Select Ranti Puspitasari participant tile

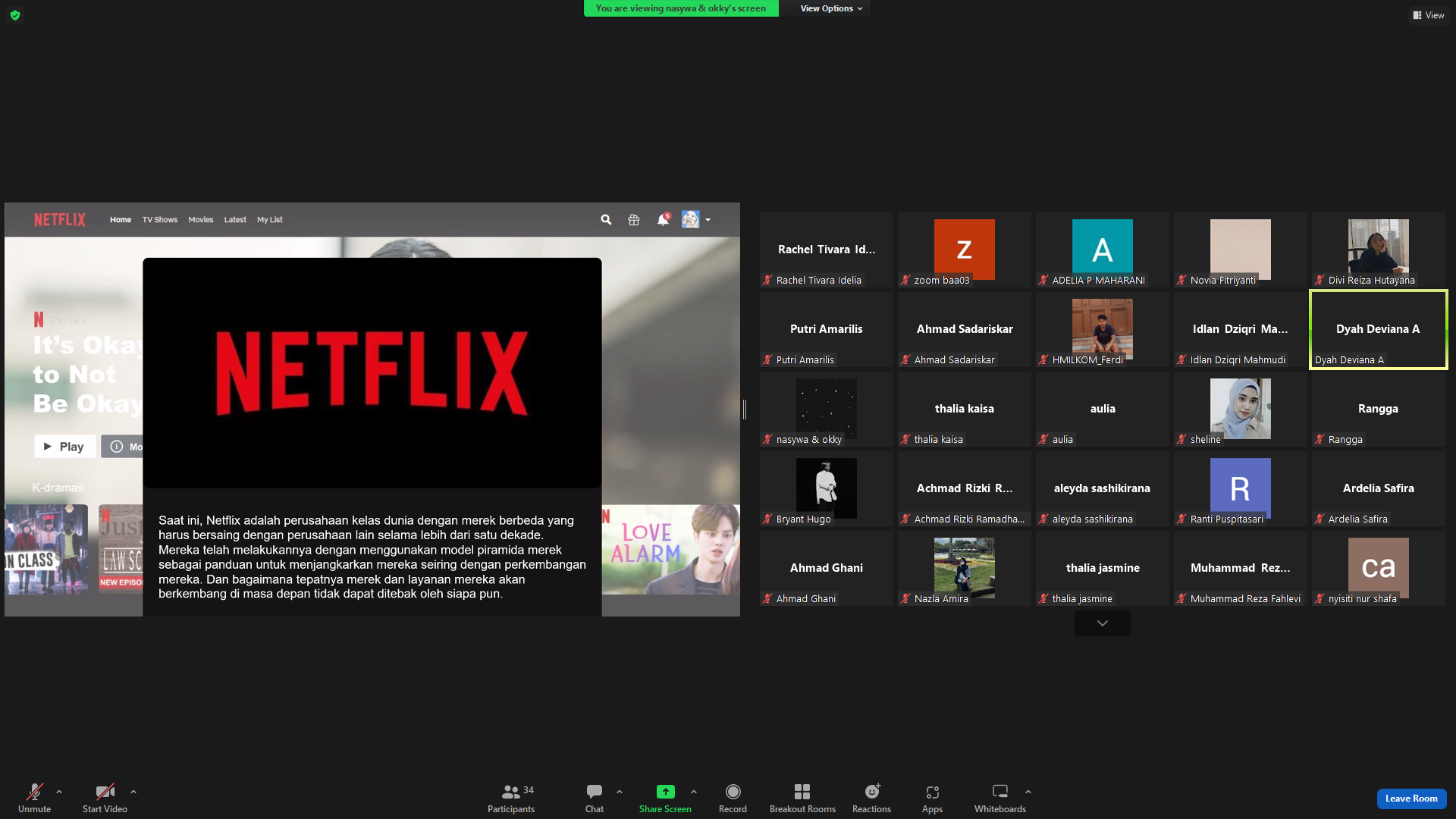[1241, 488]
